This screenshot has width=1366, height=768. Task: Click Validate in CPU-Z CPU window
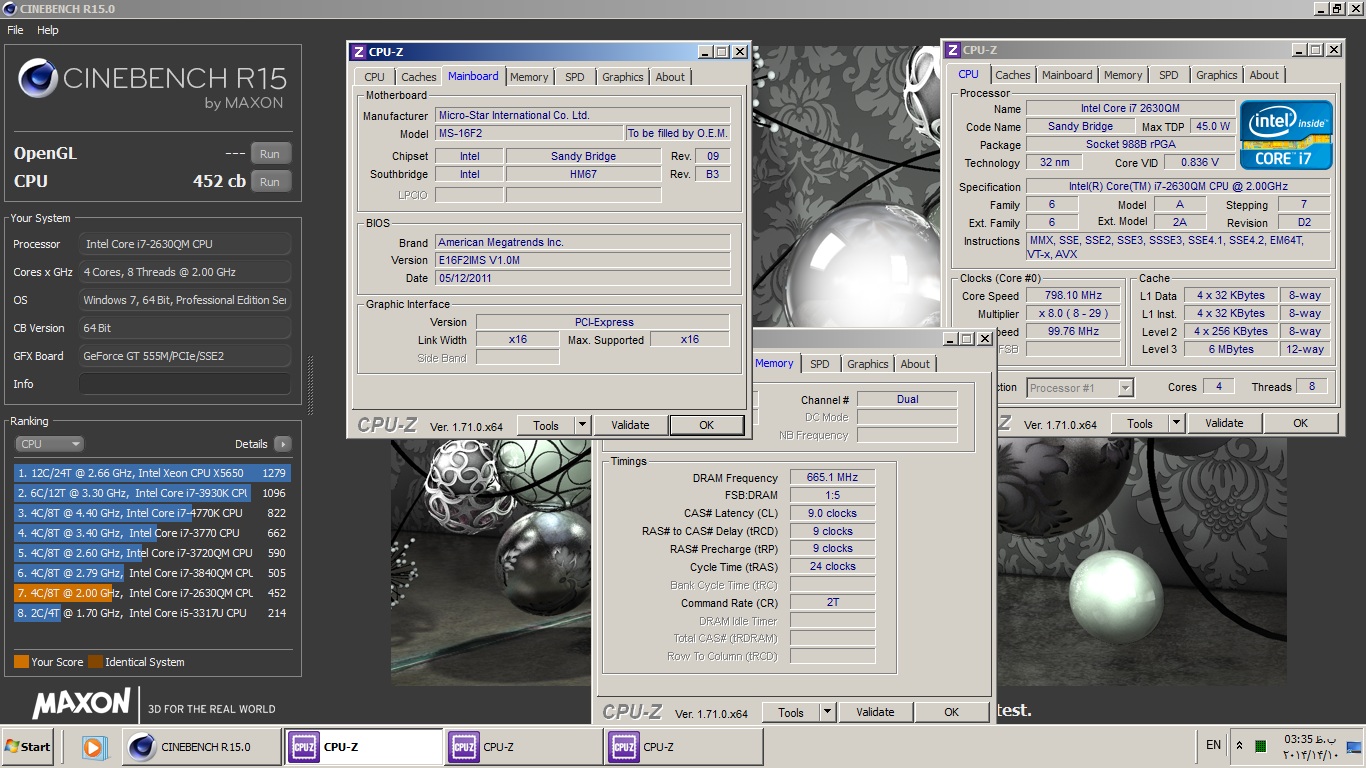(x=1224, y=423)
